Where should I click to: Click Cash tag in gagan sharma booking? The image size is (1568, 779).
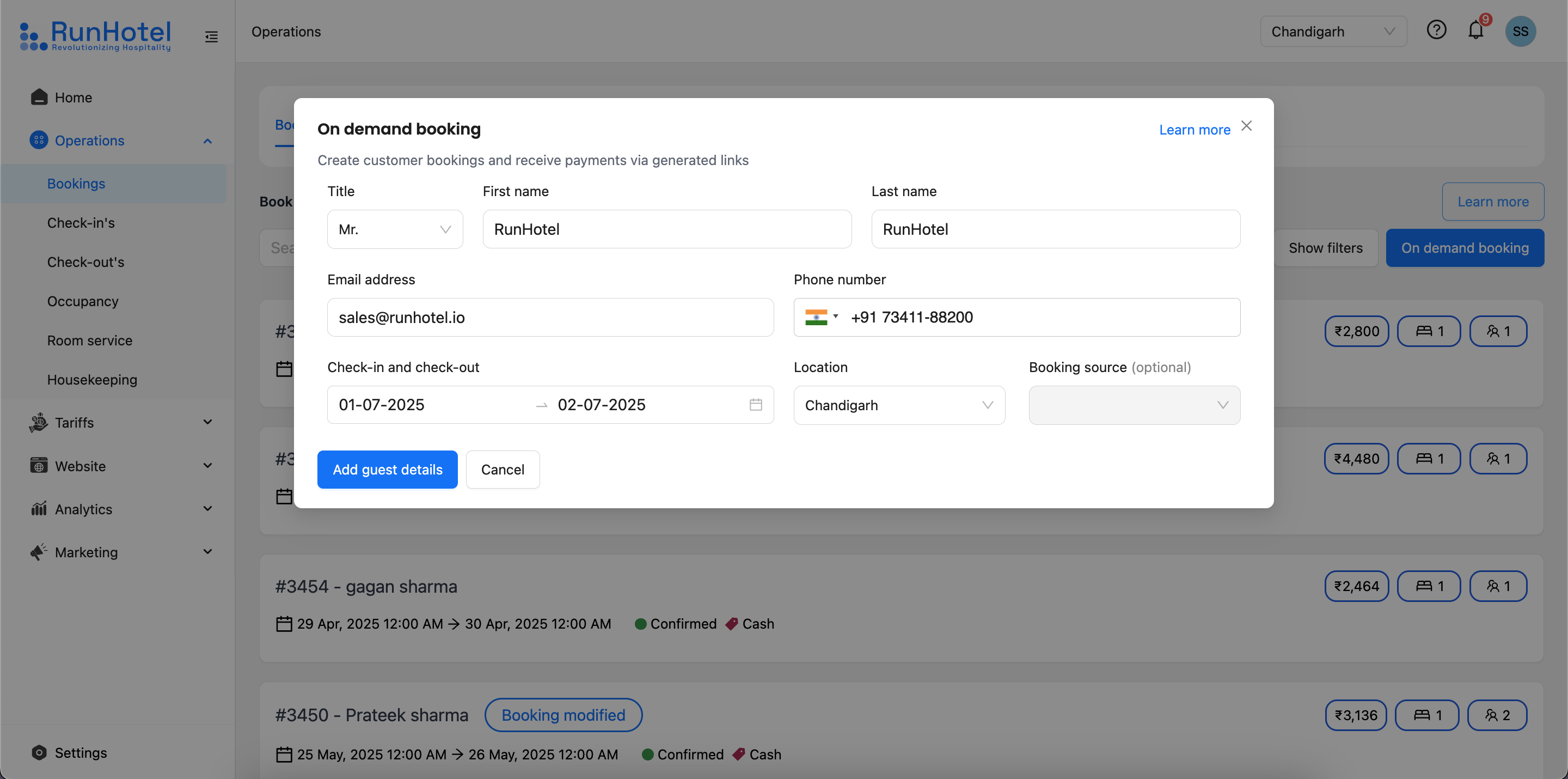click(750, 624)
